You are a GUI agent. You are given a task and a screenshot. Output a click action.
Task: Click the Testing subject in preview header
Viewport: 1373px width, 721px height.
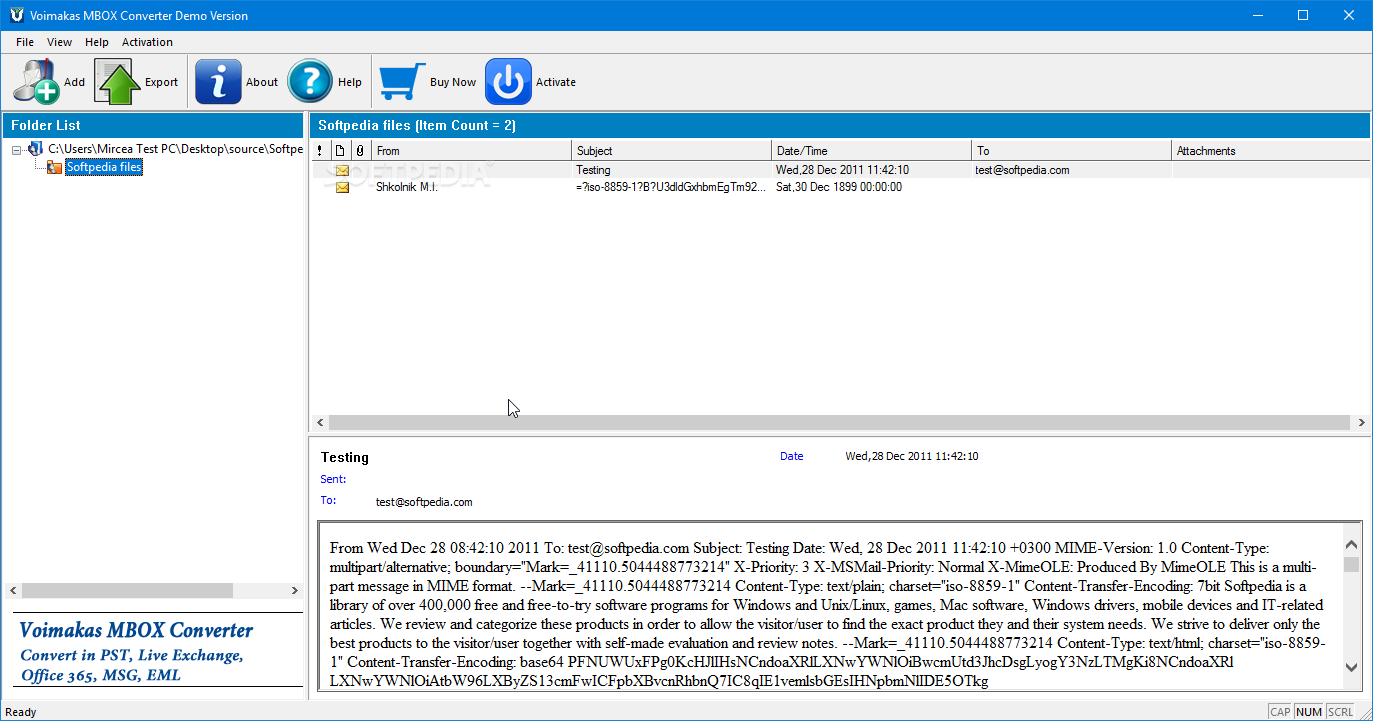point(345,457)
